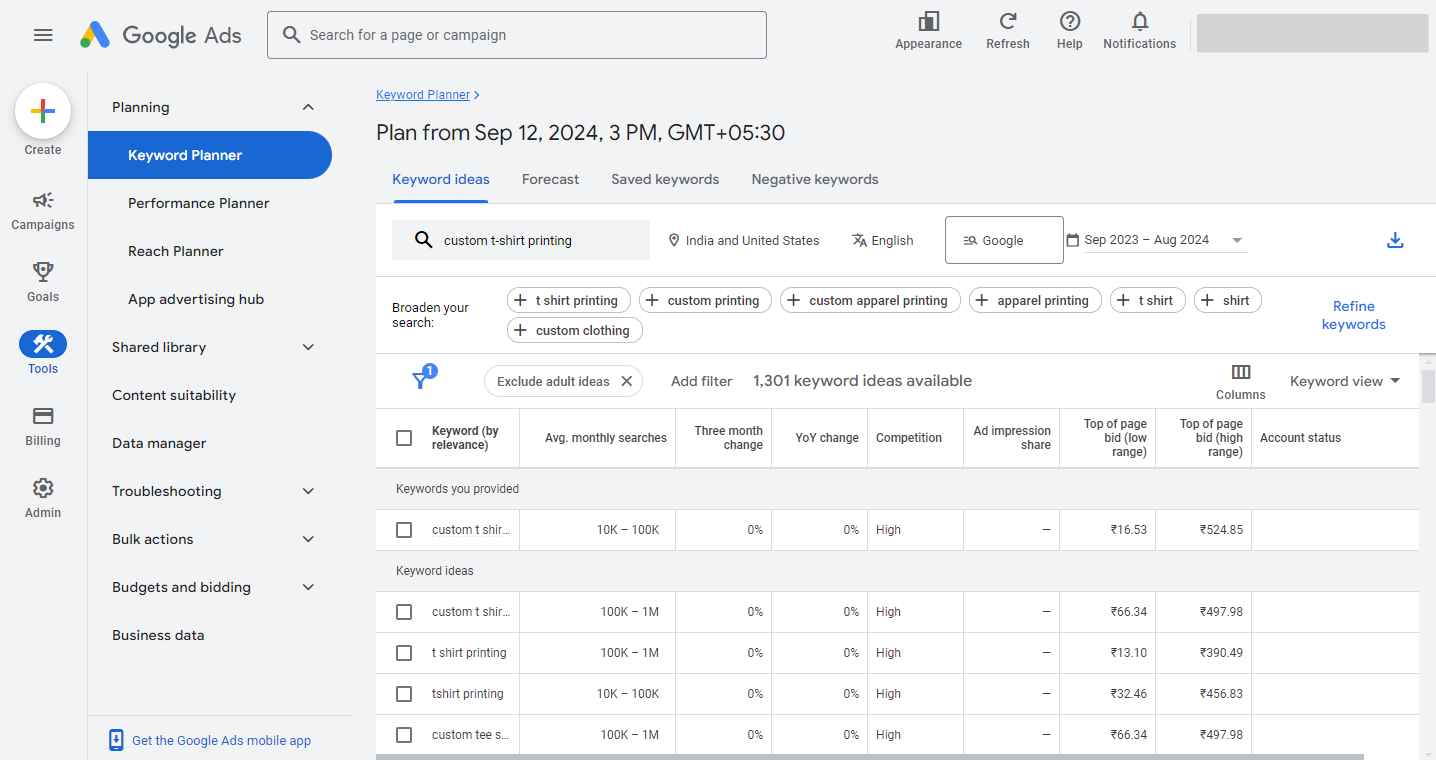Check the 'custom tee s...' row checkbox
Viewport: 1436px width, 760px height.
[404, 735]
